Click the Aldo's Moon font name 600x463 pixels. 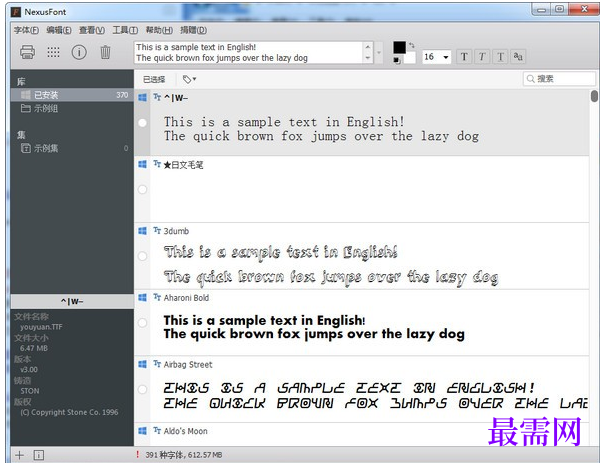[x=186, y=431]
